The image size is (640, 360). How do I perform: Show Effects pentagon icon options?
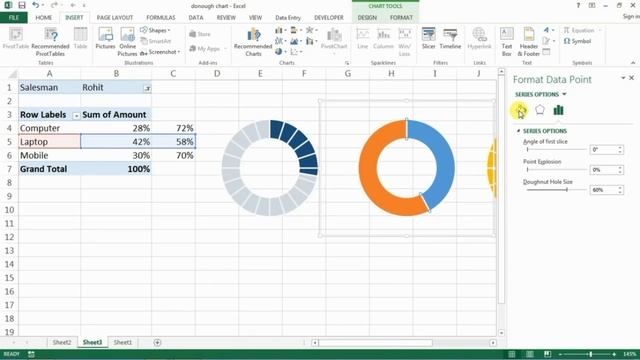(x=540, y=110)
